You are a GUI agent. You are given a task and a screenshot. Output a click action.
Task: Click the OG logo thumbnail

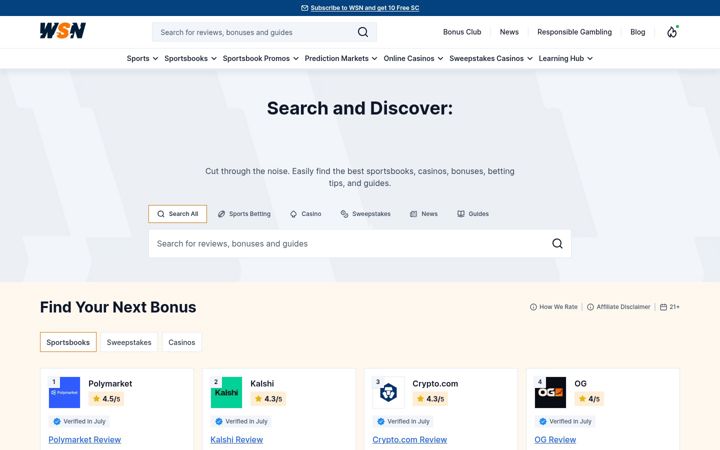click(551, 393)
